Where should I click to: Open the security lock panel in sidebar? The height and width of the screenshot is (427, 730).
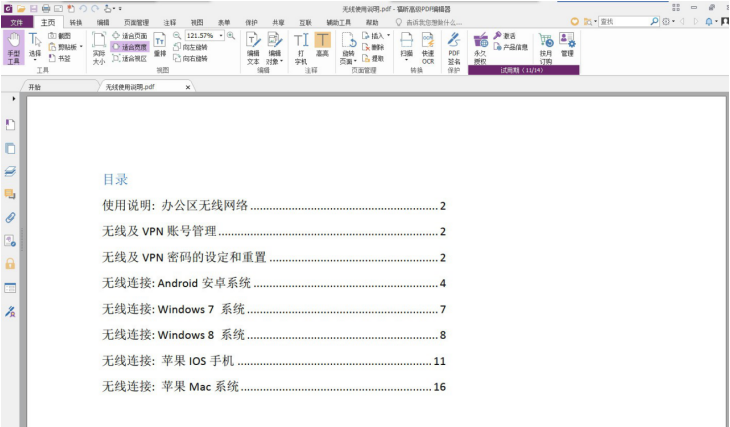click(10, 263)
